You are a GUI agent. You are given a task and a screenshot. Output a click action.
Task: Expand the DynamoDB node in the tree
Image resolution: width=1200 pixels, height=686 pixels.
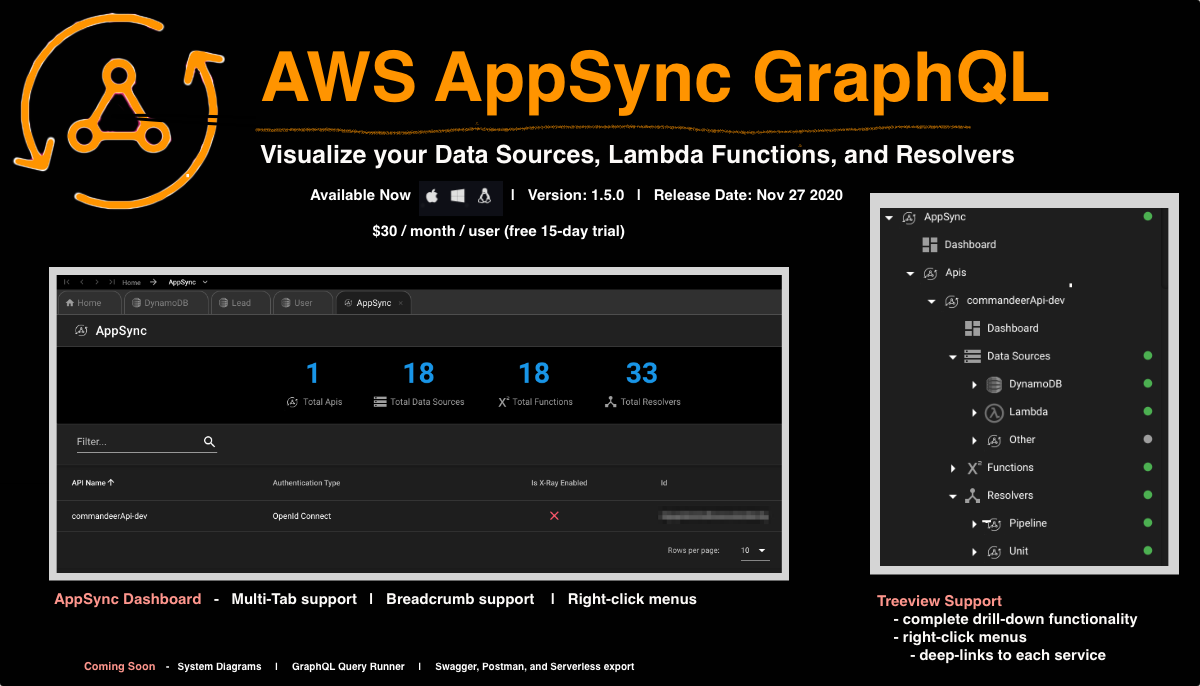click(x=974, y=384)
